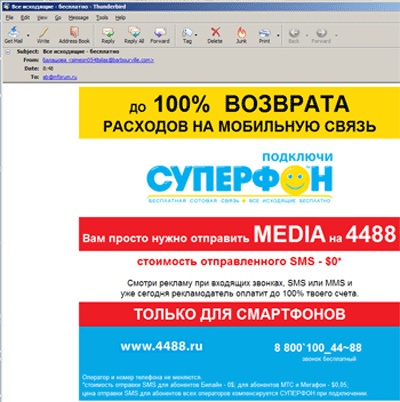Open the www.4488.ru link
The height and width of the screenshot is (402, 400).
click(162, 346)
